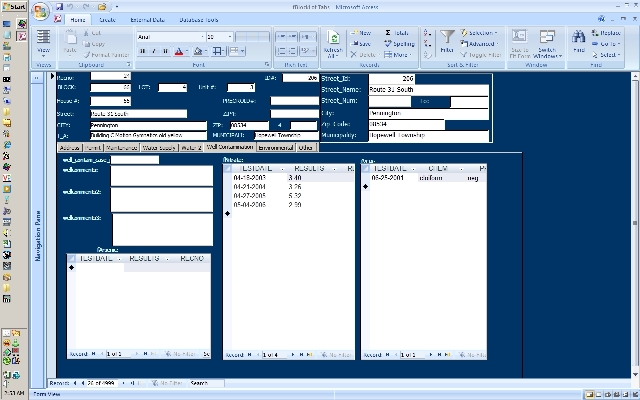This screenshot has height=400, width=640.
Task: Select the Water Supply form tab
Action: pos(157,147)
